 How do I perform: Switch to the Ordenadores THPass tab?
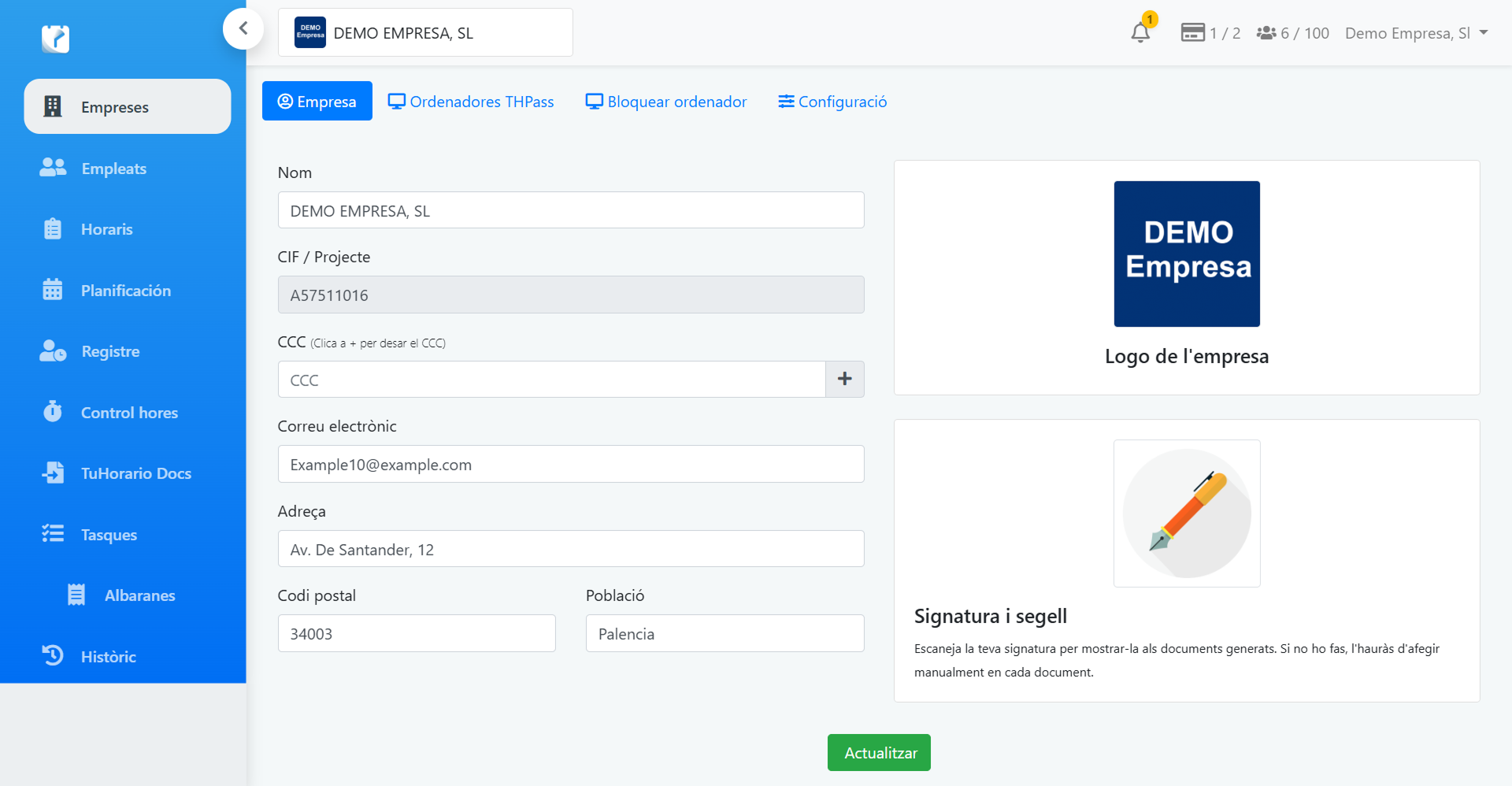coord(471,102)
